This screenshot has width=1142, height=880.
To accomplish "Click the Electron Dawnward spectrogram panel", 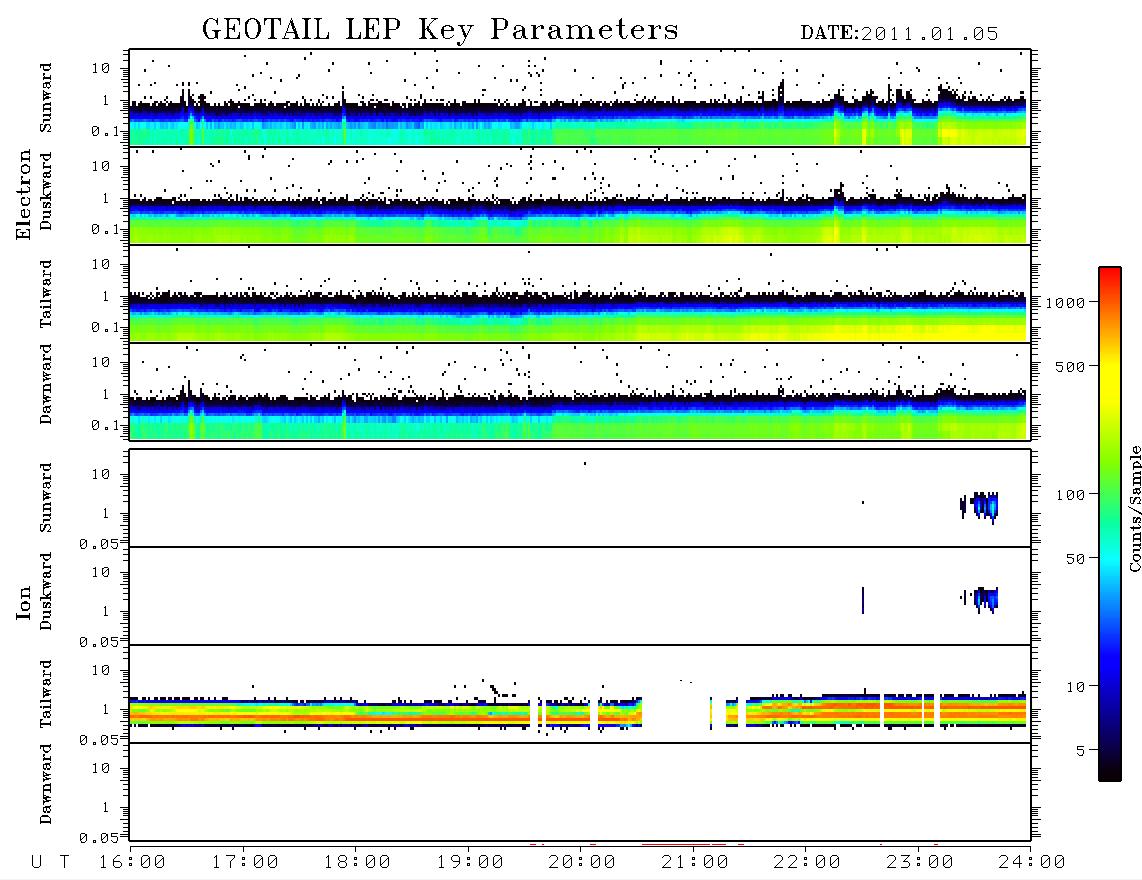I will (x=580, y=391).
